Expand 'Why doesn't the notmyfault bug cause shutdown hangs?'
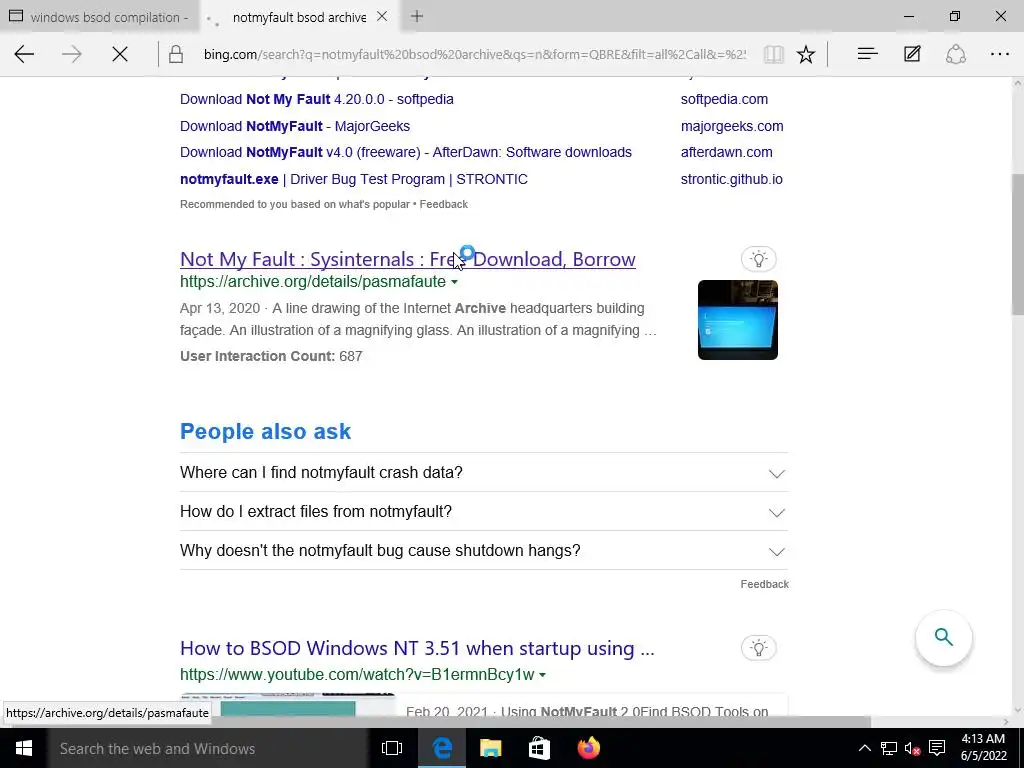The width and height of the screenshot is (1024, 768). (483, 551)
